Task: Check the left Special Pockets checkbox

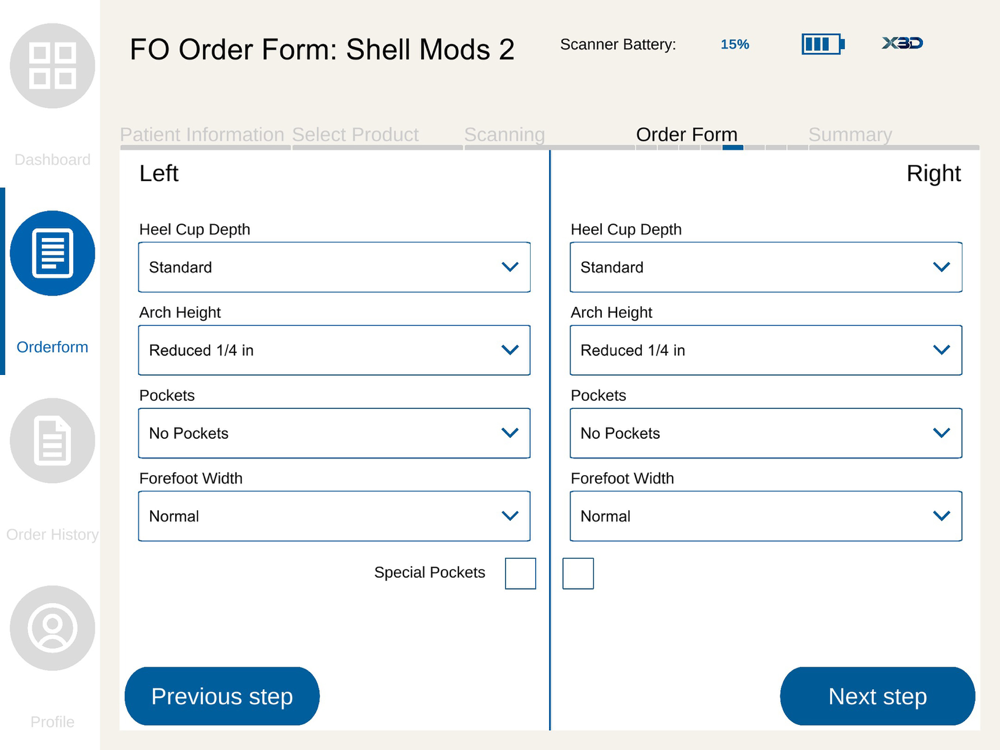Action: [520, 573]
